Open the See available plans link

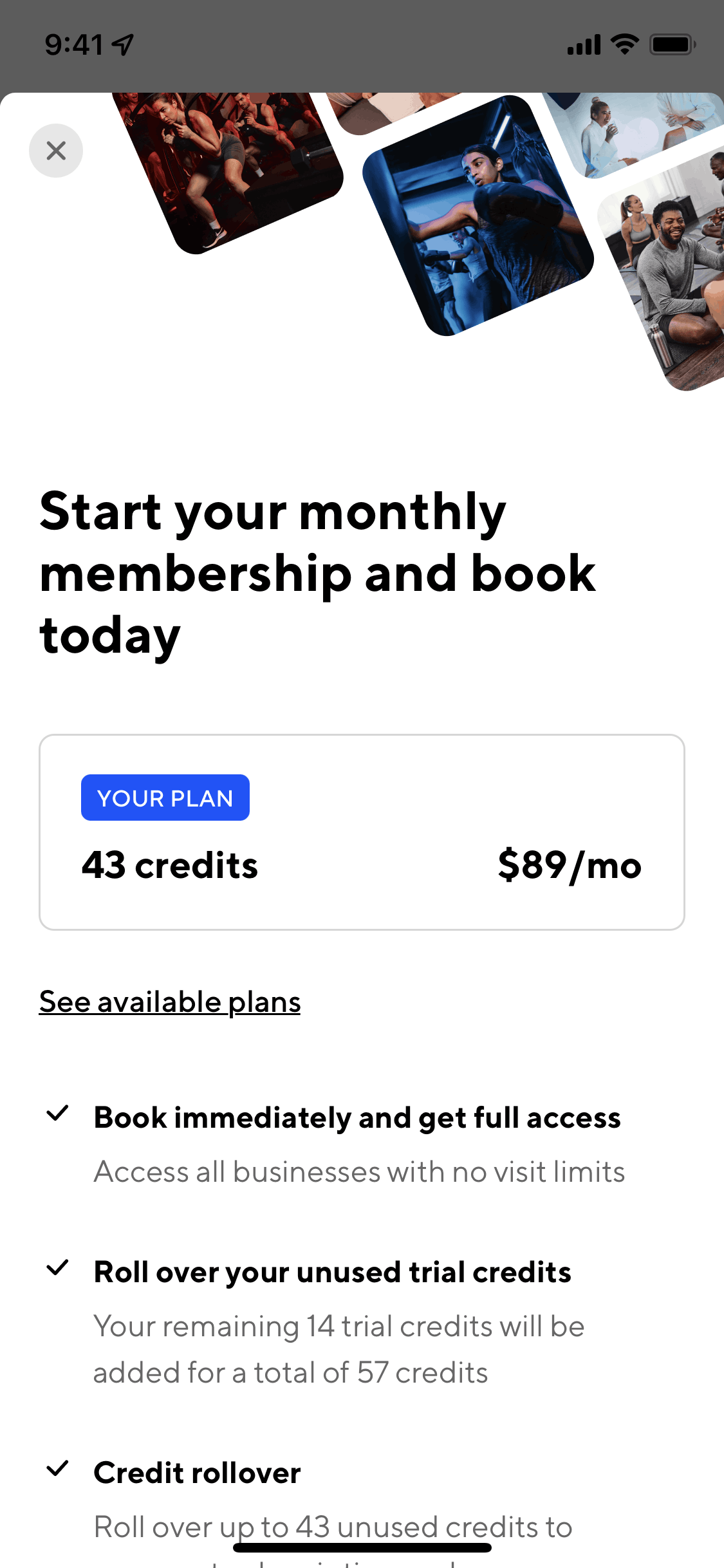pyautogui.click(x=170, y=1002)
